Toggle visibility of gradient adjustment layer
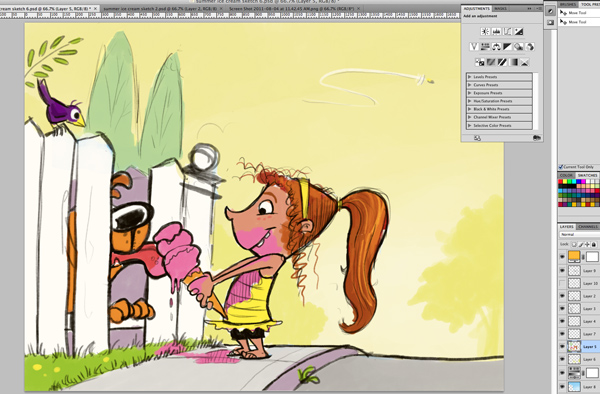The width and height of the screenshot is (600, 394). pos(562,372)
